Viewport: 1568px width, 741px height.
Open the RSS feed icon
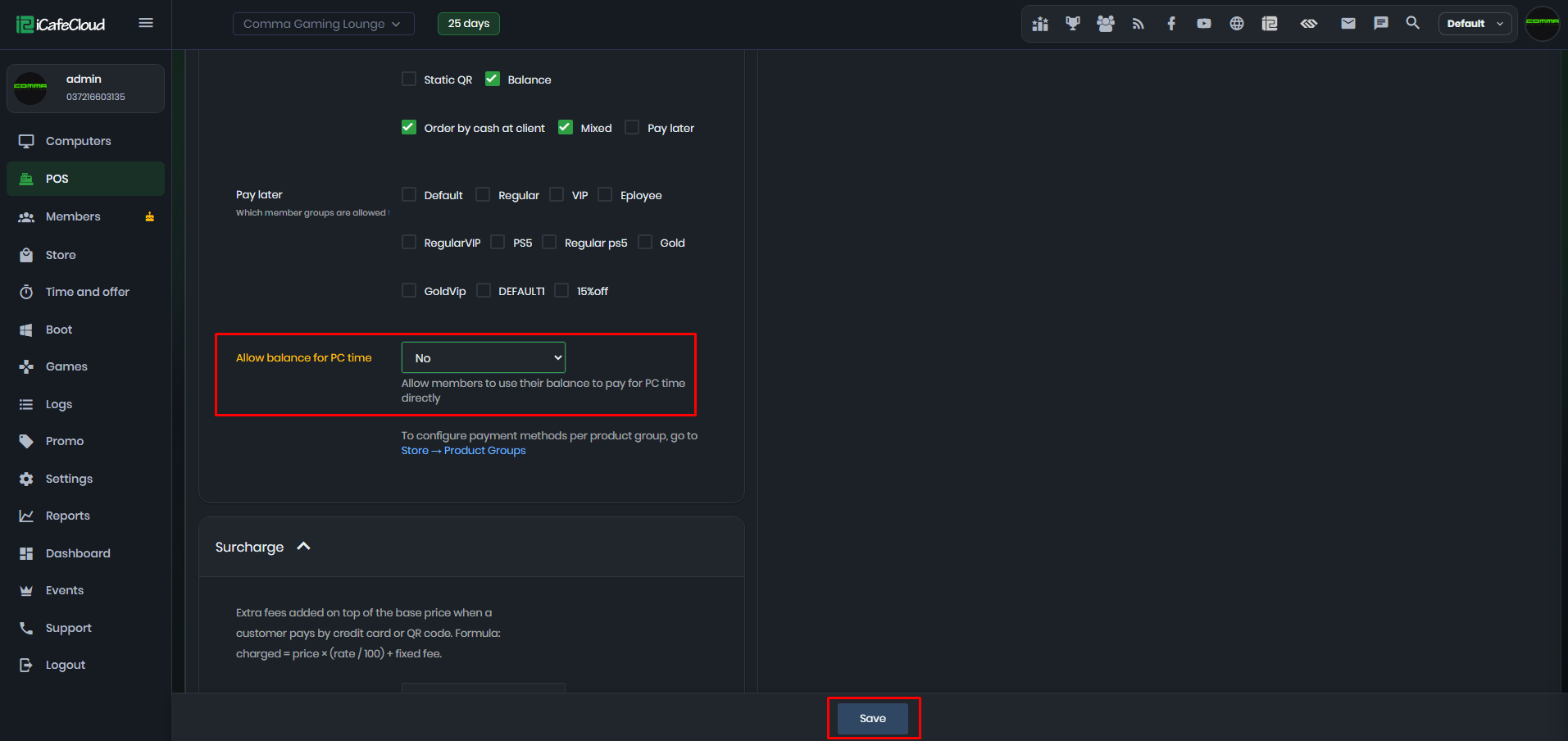click(x=1139, y=24)
